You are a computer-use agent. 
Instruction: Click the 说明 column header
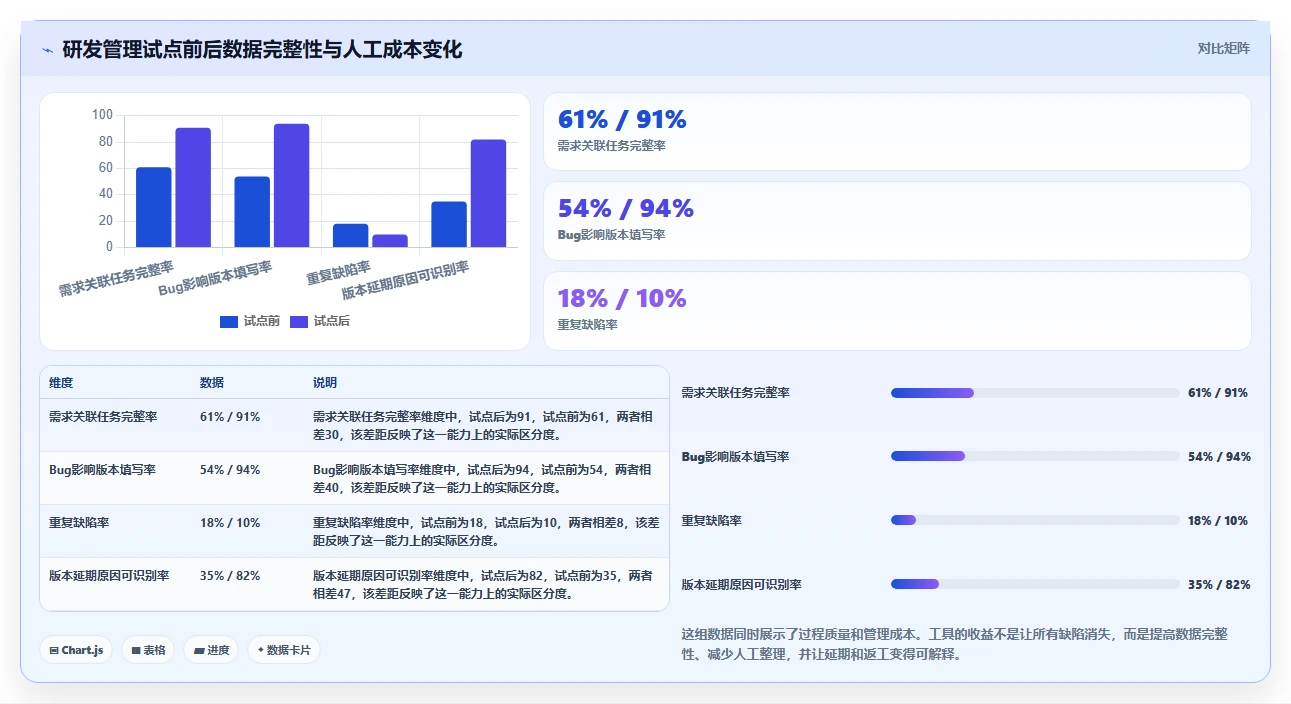coord(325,383)
